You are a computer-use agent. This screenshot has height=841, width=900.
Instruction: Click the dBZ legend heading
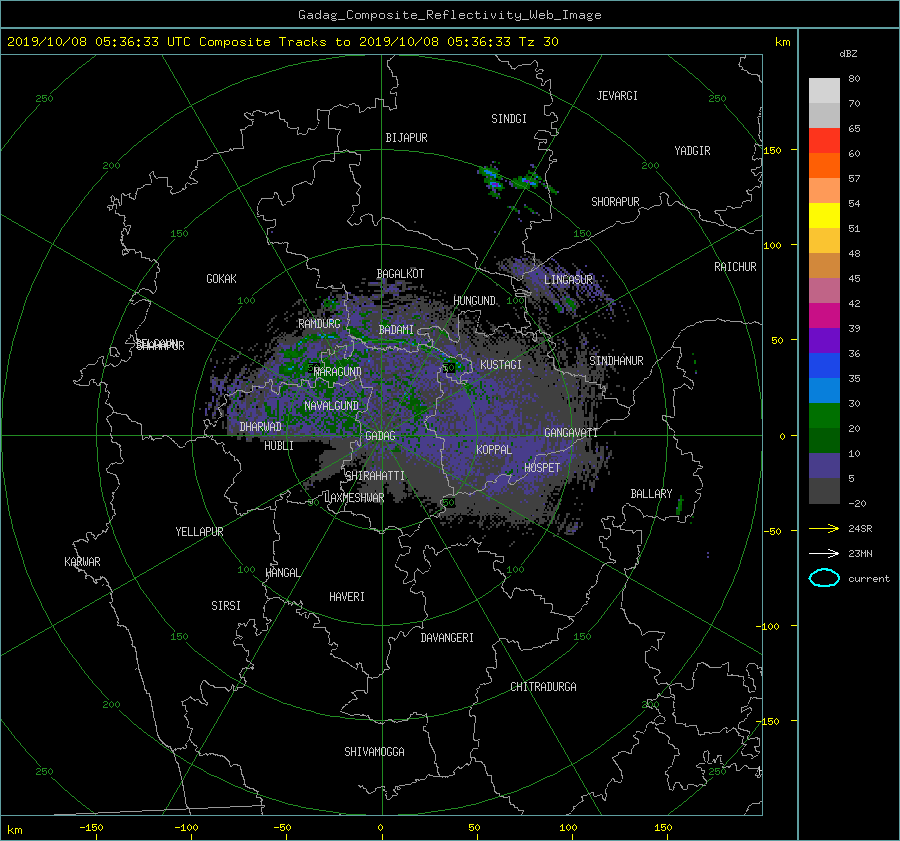point(848,54)
